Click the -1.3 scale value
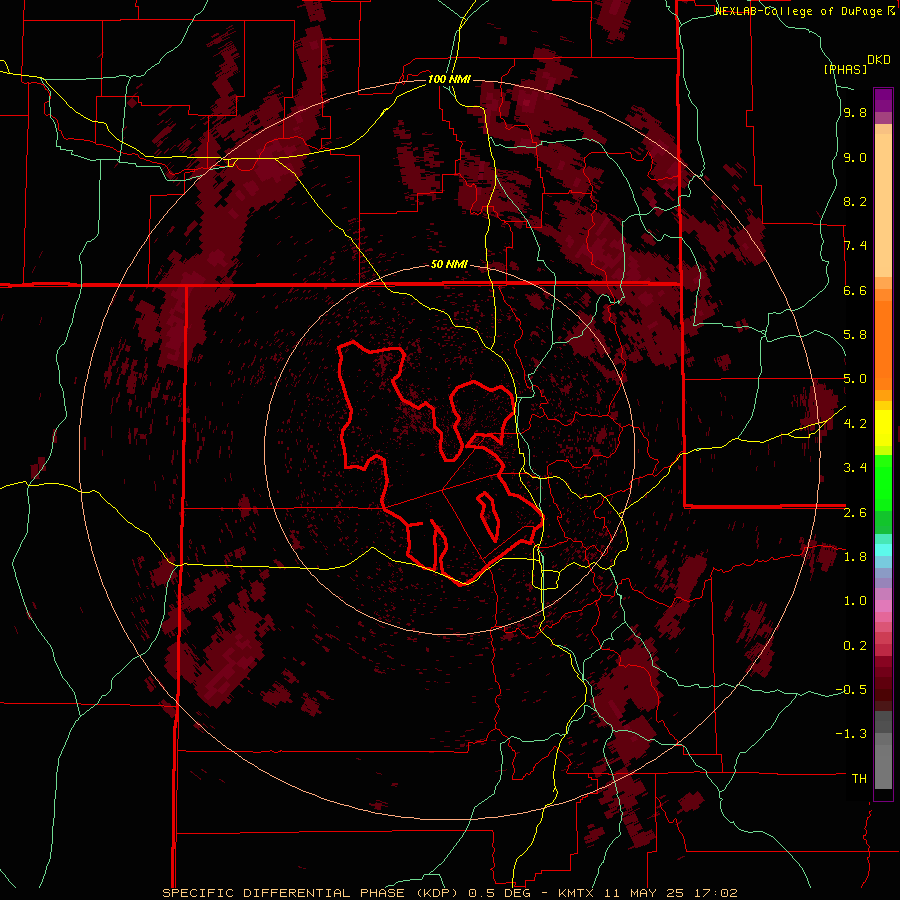The image size is (900, 900). pos(851,734)
